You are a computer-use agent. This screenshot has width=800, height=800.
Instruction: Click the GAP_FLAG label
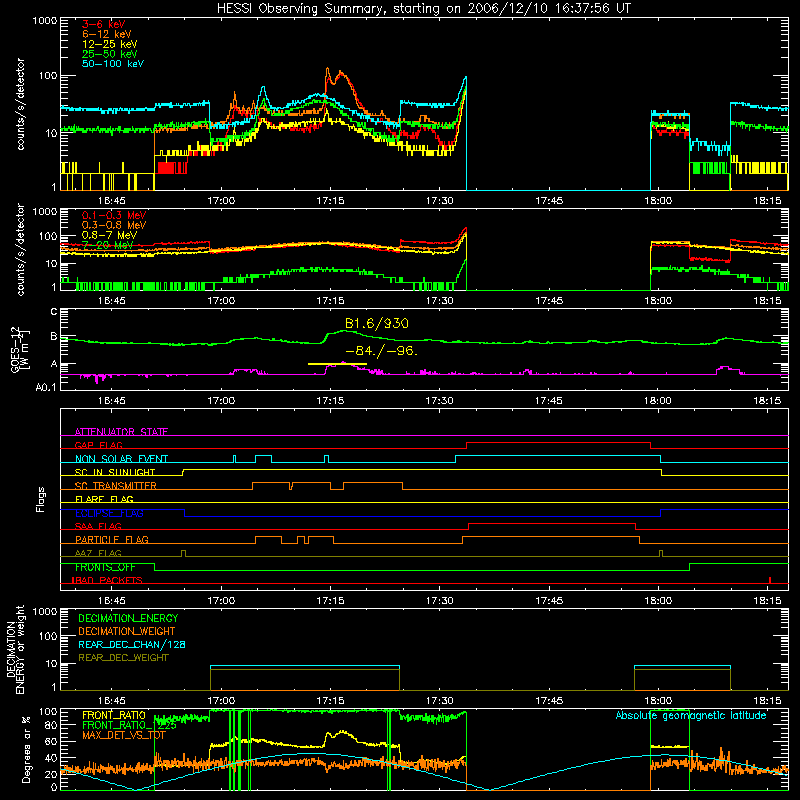point(99,445)
